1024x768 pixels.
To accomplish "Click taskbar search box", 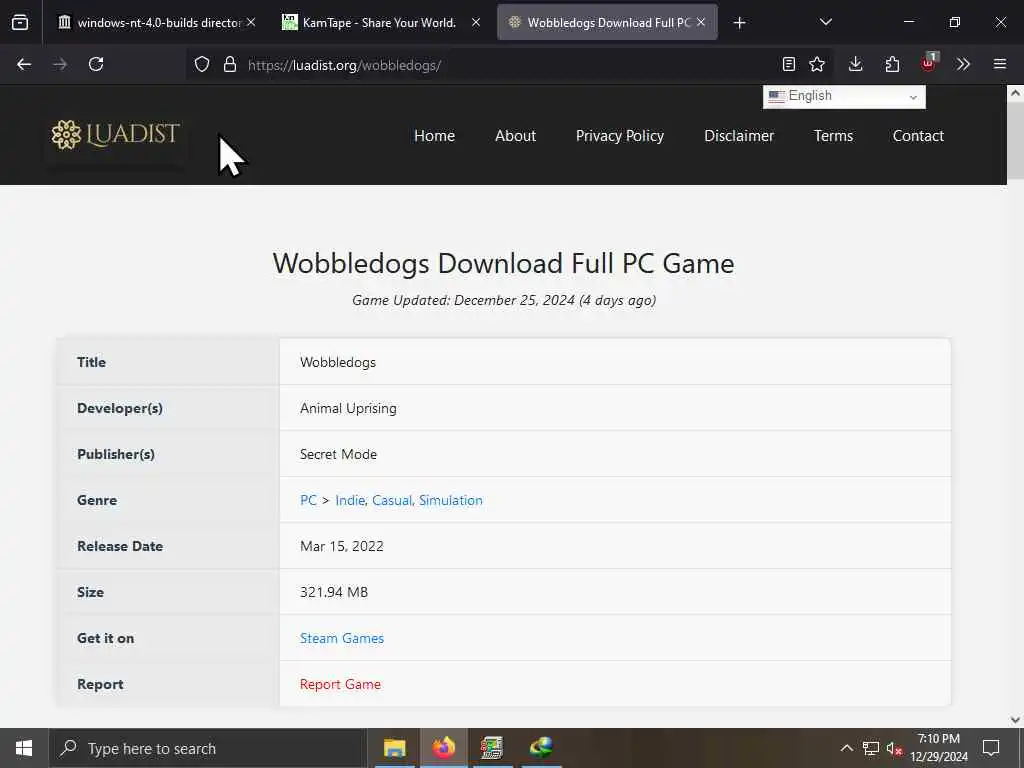I will 208,748.
